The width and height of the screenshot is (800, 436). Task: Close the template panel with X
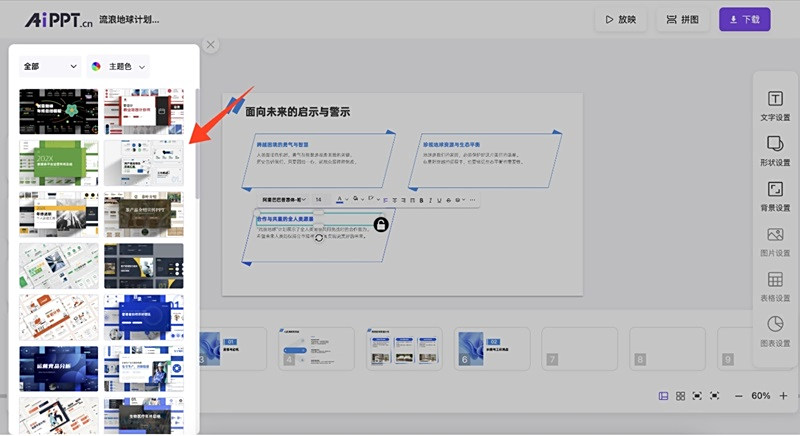[x=210, y=44]
